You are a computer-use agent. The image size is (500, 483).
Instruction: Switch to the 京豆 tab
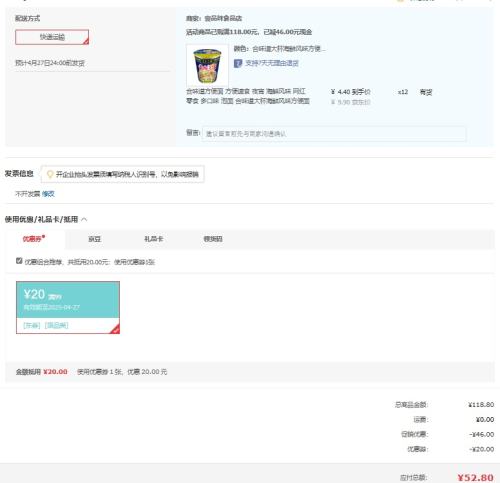click(94, 239)
